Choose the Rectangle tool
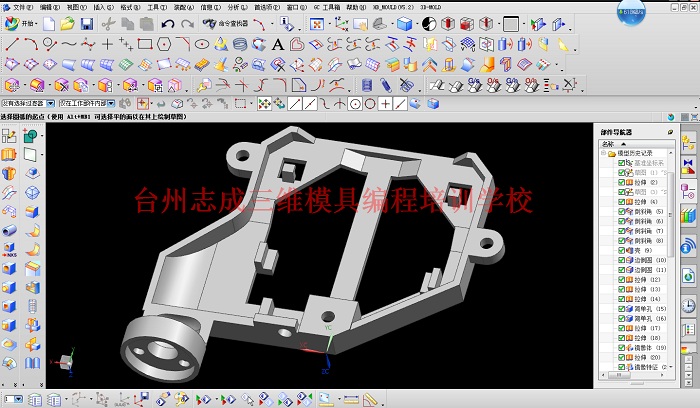 145,44
